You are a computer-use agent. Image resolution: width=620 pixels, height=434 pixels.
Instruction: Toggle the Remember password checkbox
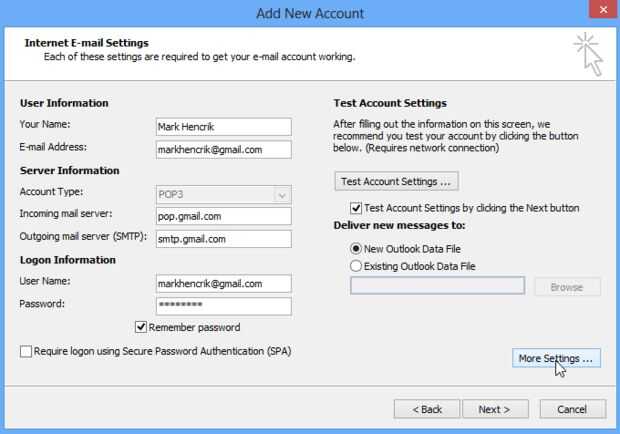[141, 327]
